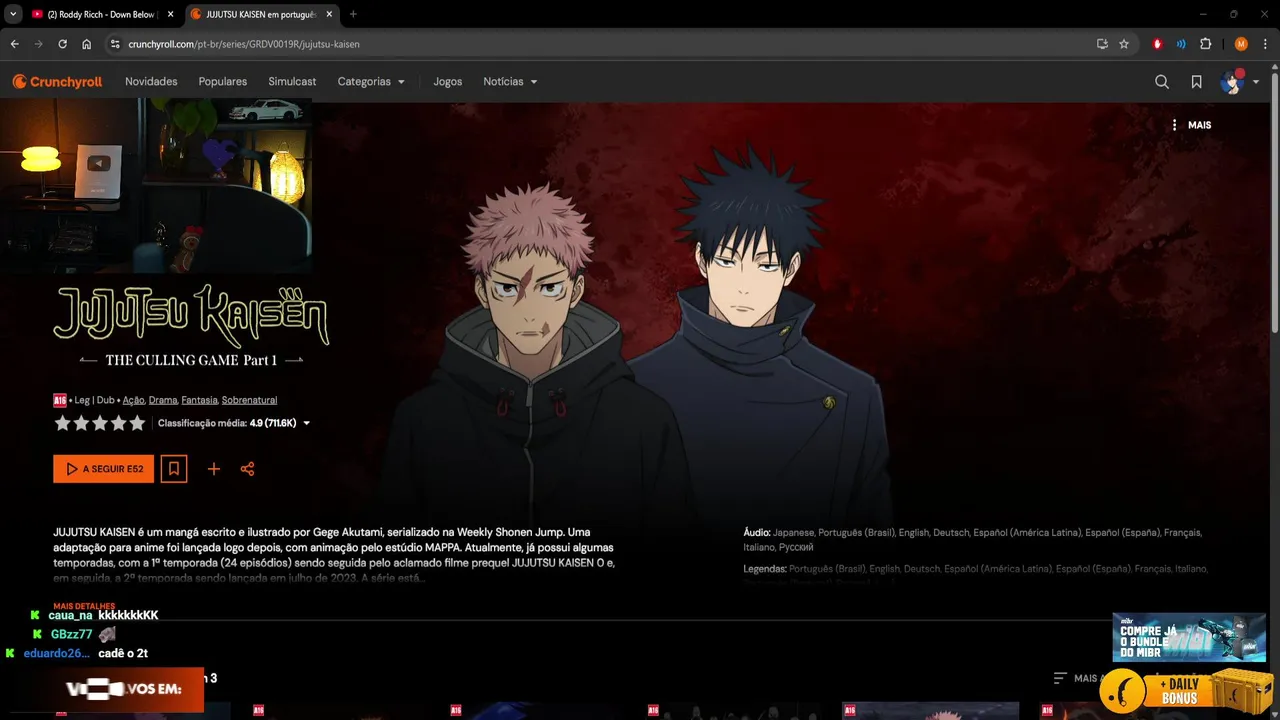The width and height of the screenshot is (1280, 720).
Task: Rate the series one star
Action: point(63,423)
